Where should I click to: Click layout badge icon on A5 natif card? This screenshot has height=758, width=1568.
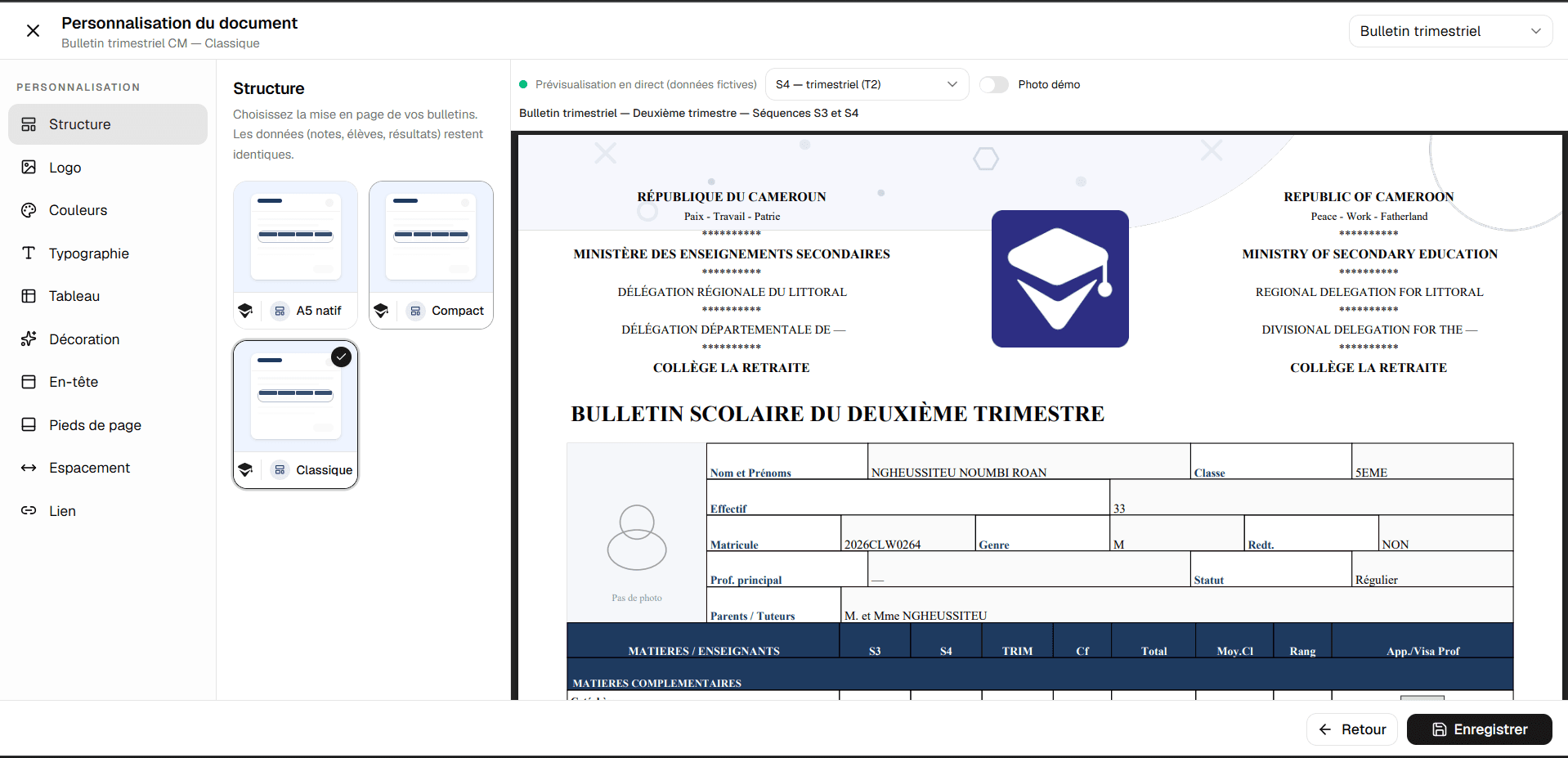[x=280, y=311]
